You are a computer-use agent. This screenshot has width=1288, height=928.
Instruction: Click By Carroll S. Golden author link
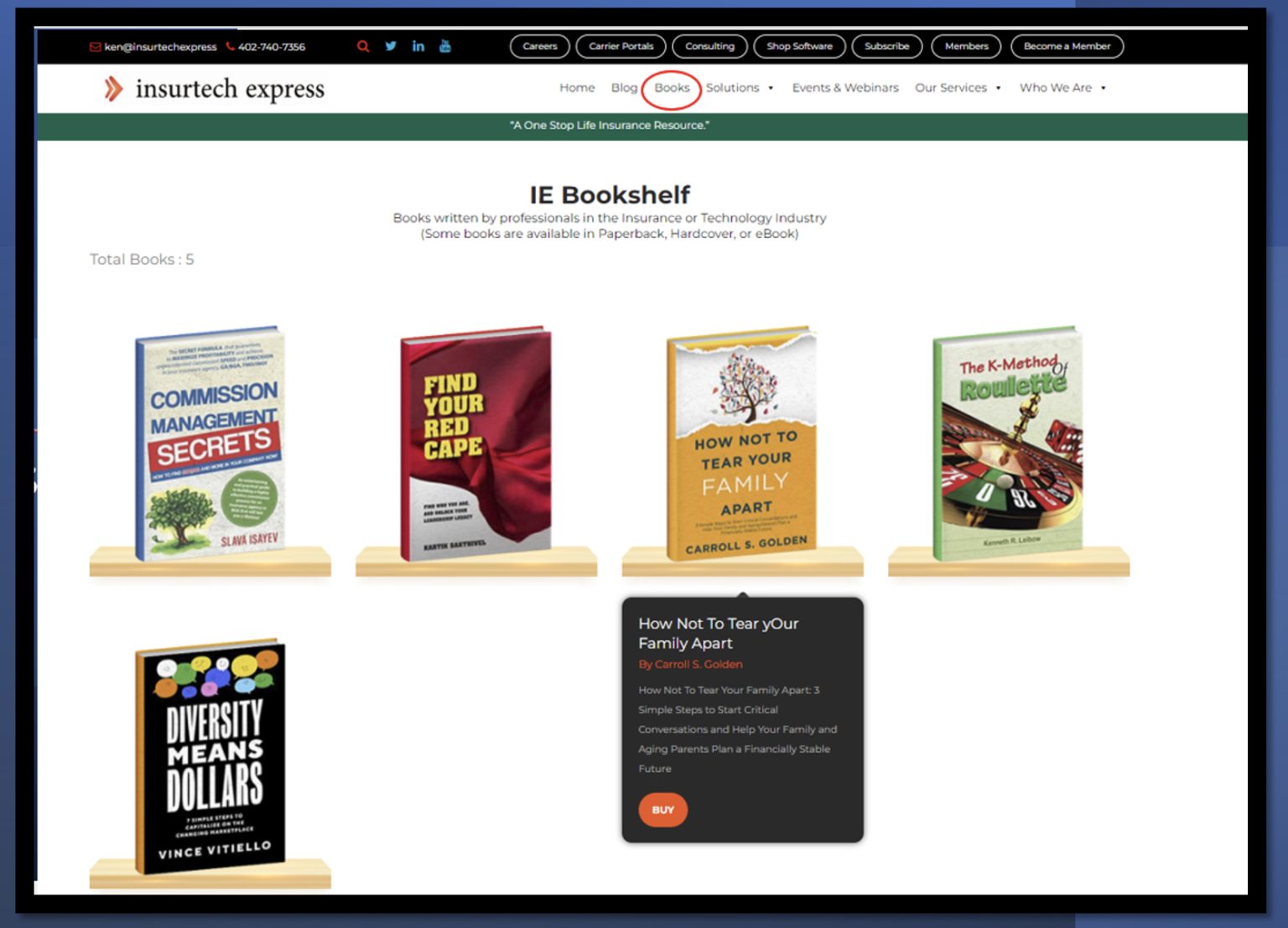690,664
